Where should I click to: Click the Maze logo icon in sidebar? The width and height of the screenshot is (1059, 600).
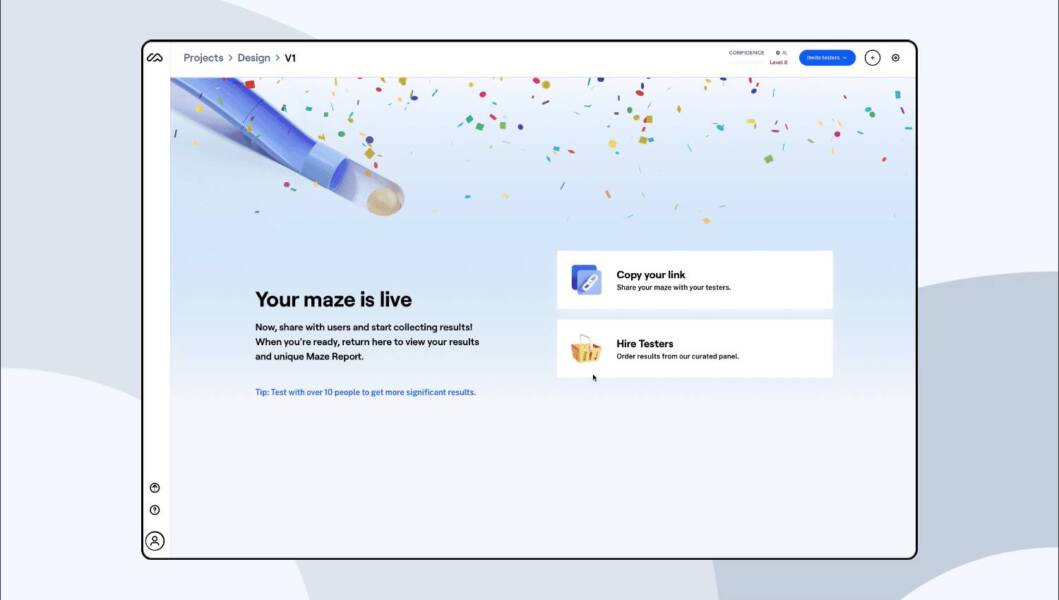click(x=155, y=57)
